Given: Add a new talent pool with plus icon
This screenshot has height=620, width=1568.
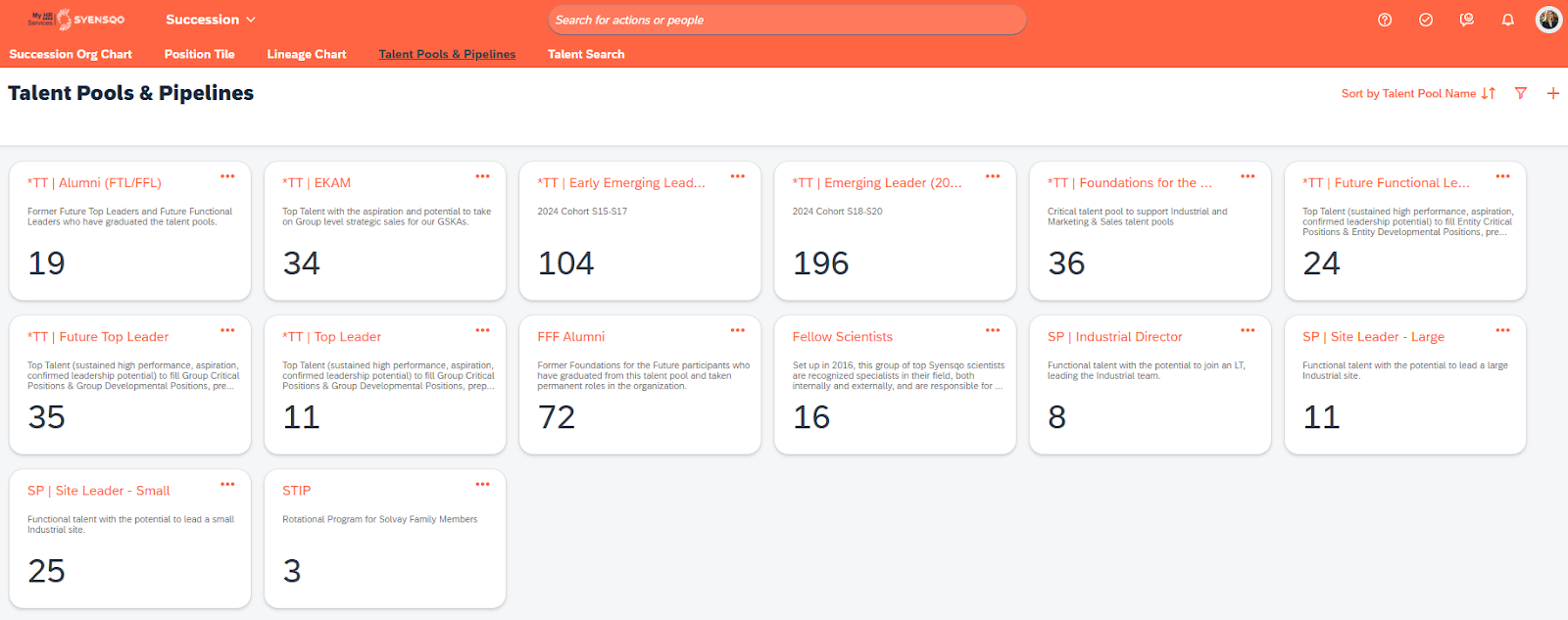Looking at the screenshot, I should (1553, 93).
